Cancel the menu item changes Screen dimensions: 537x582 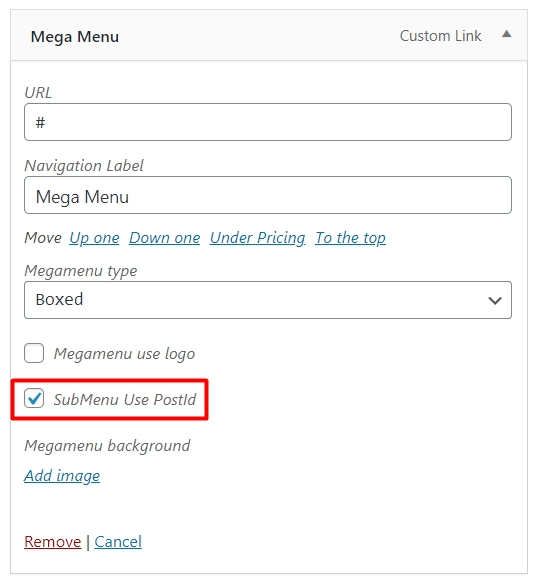point(118,542)
